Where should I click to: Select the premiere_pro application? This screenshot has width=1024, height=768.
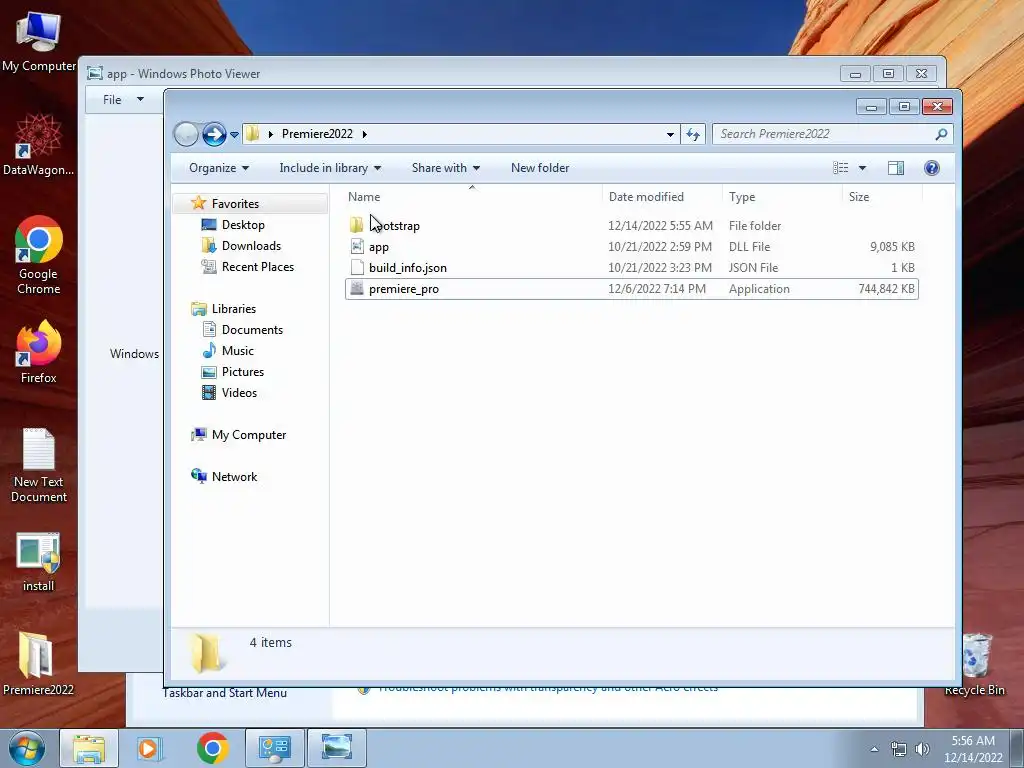point(632,289)
